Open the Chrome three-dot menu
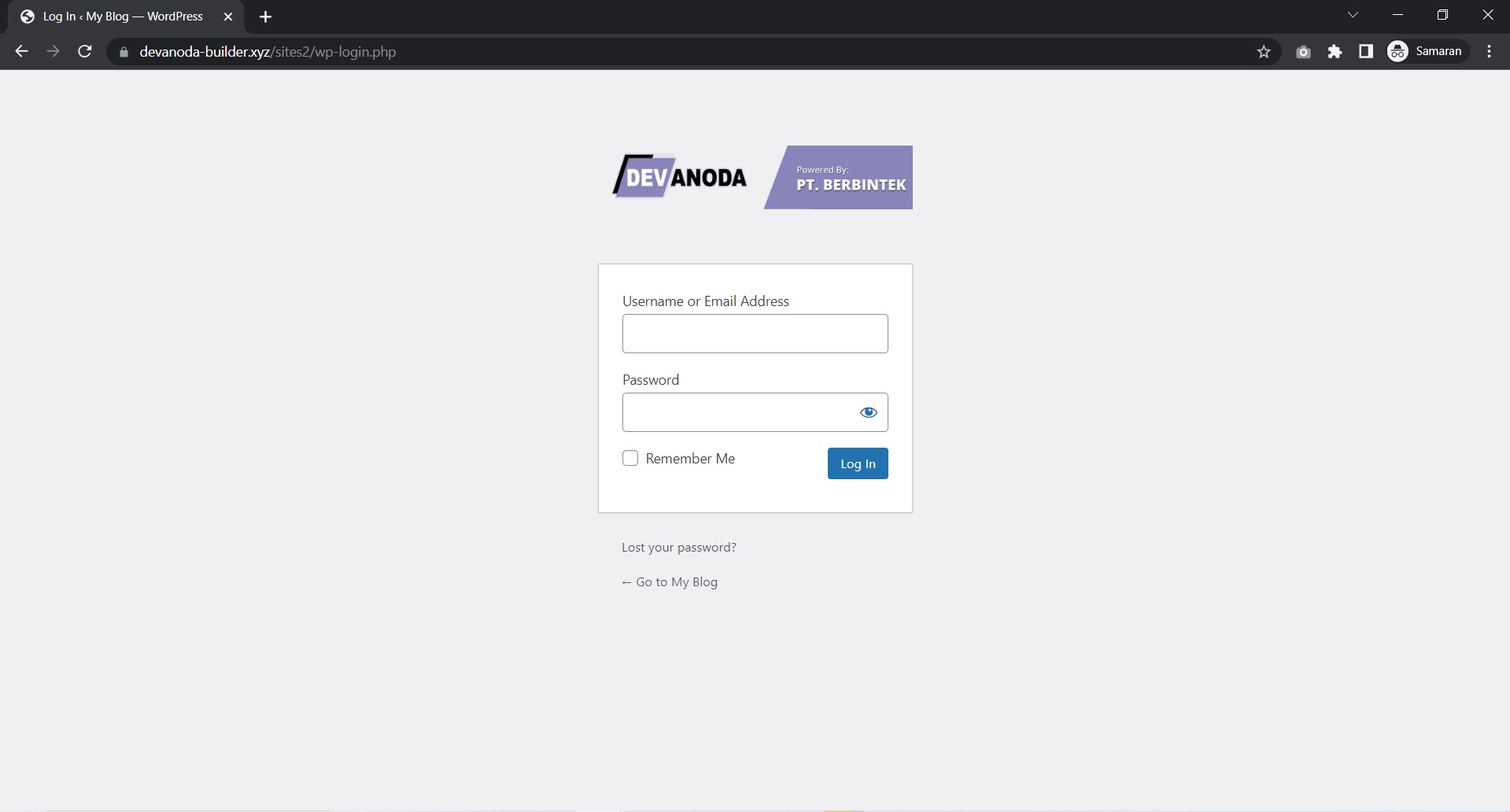1510x812 pixels. (x=1489, y=51)
